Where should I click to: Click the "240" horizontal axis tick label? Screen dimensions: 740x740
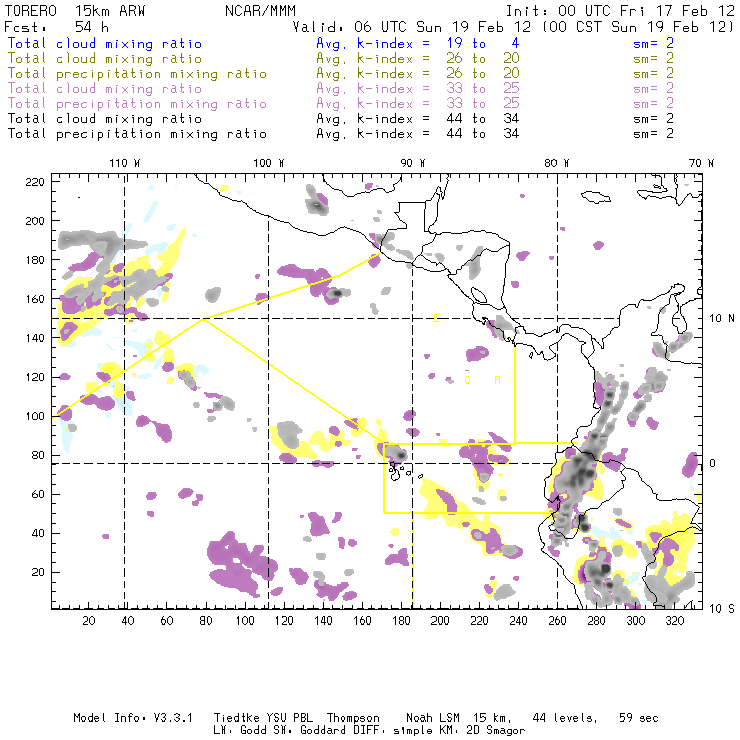pyautogui.click(x=518, y=621)
